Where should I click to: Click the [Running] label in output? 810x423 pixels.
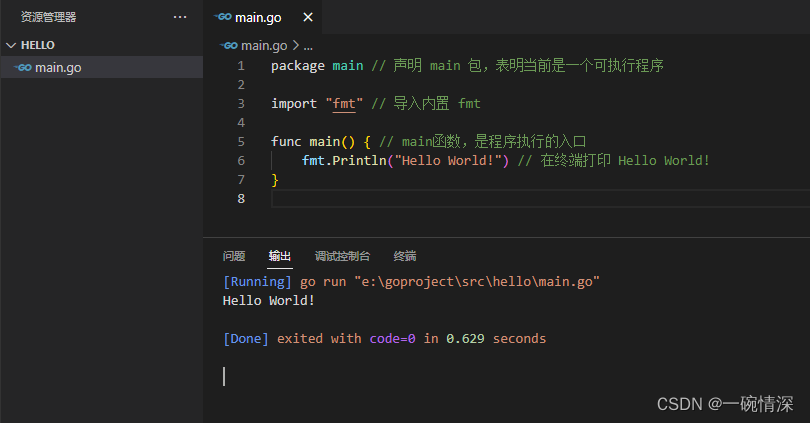257,281
